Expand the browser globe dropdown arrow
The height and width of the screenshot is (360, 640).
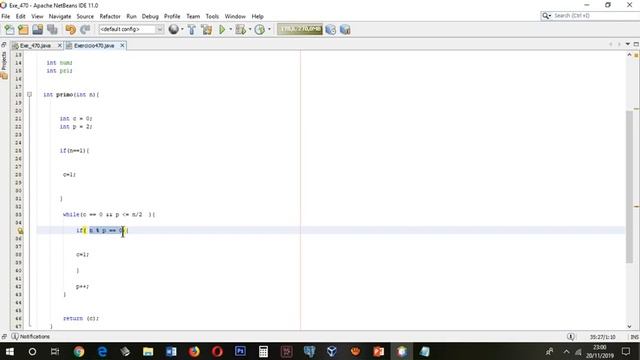point(182,29)
